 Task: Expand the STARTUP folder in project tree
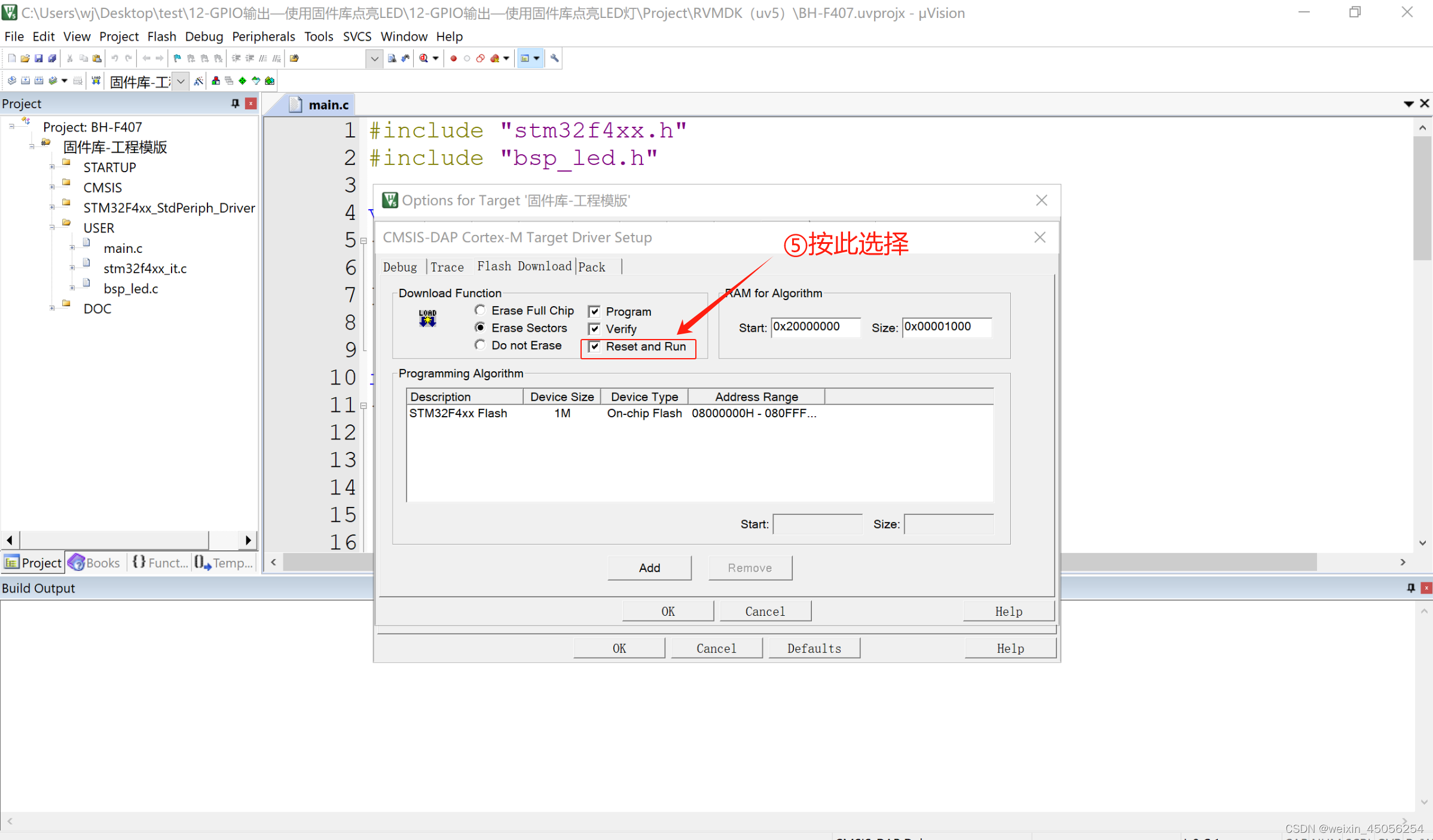coord(52,167)
